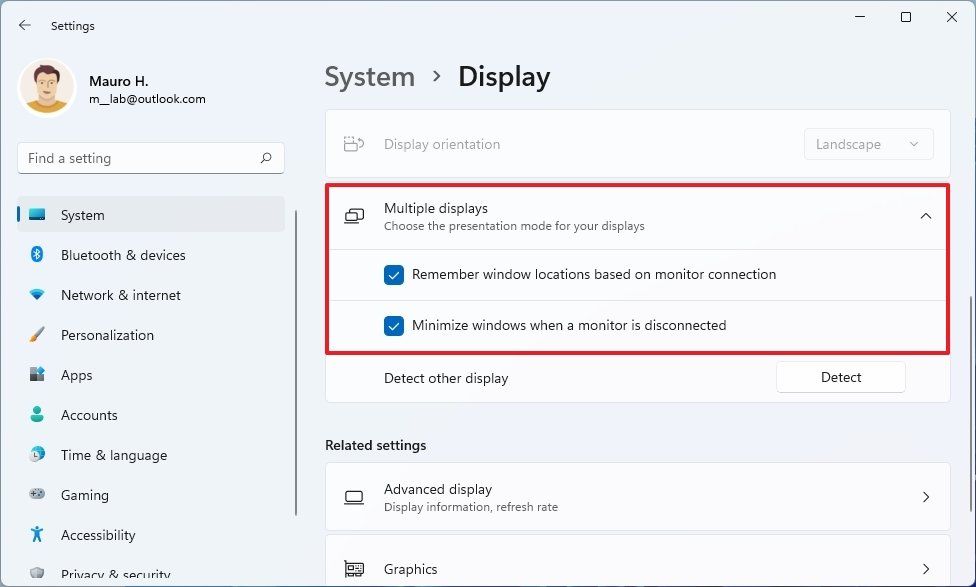Viewport: 976px width, 587px height.
Task: Uncheck Remember window locations based on monitor connection
Action: click(393, 274)
